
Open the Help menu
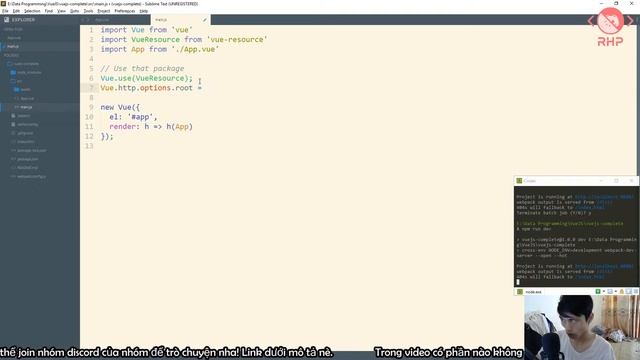pyautogui.click(x=144, y=11)
